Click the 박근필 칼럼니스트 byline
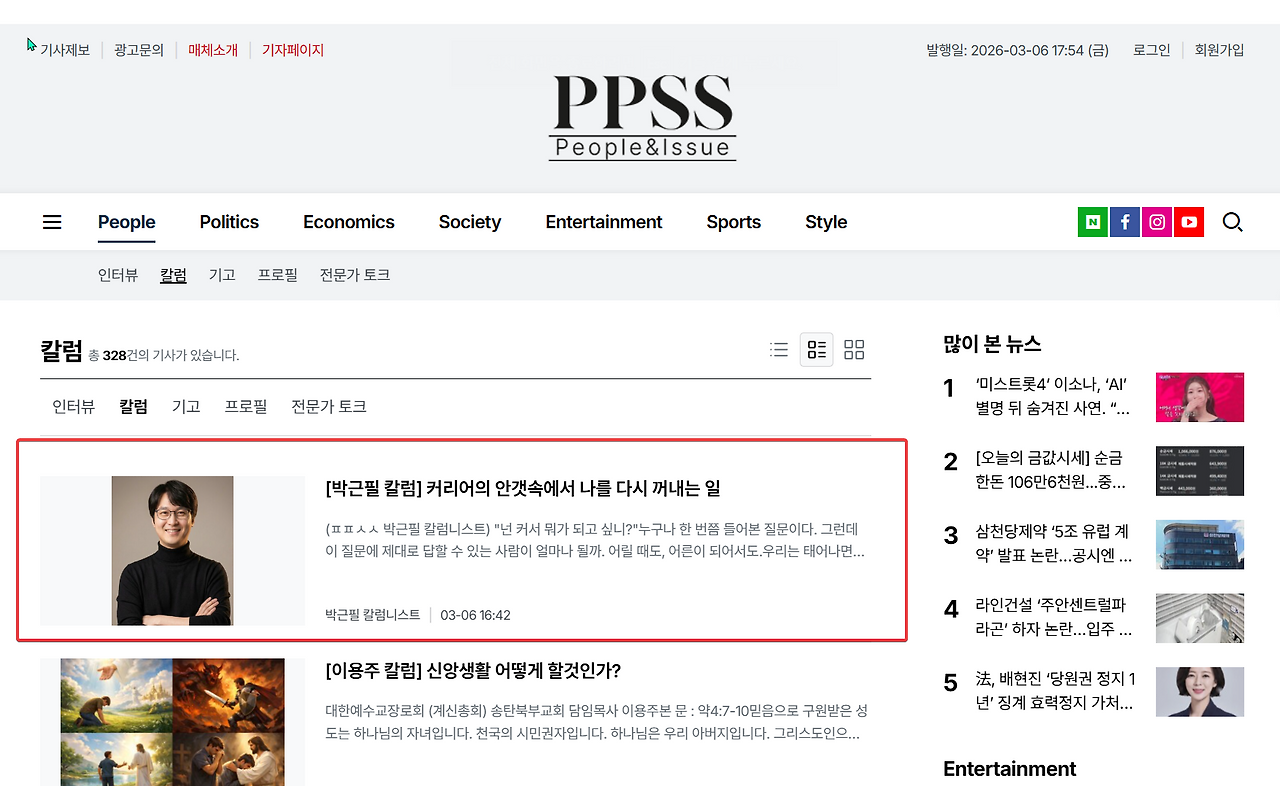 (373, 615)
